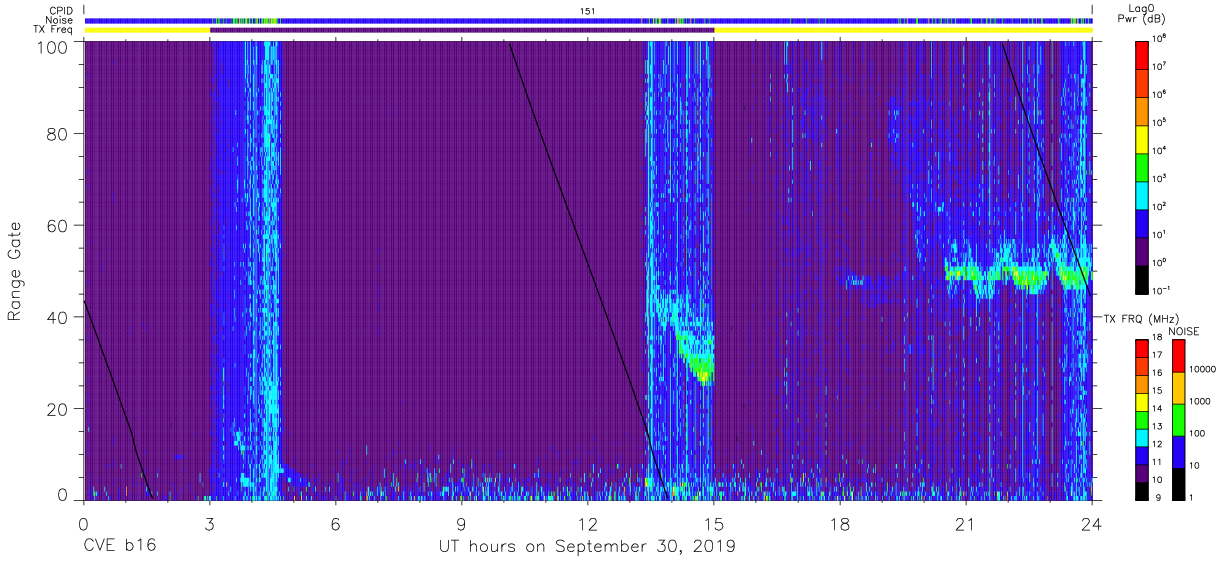Click the red top segment of the NOISE colorbar
This screenshot has height=567, width=1228.
coord(1178,355)
